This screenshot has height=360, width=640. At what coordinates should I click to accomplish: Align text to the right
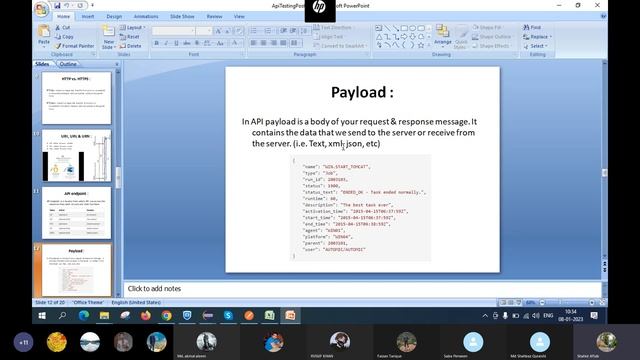(273, 43)
